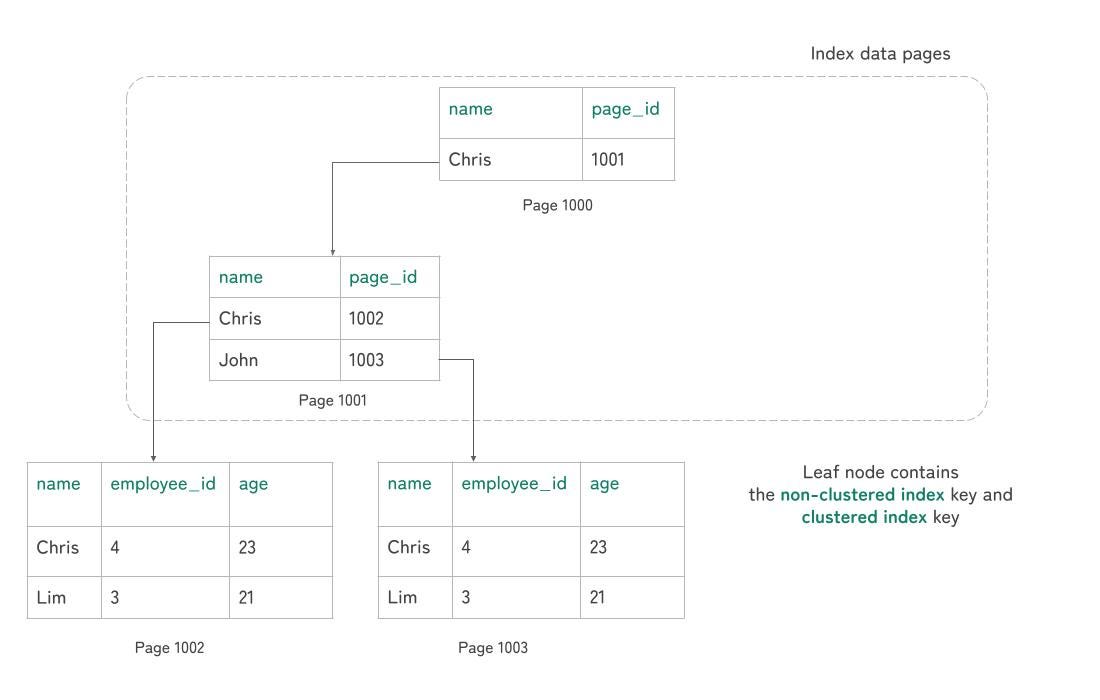Click the green 'non-clustered index' text
This screenshot has height=700, width=1100.
click(862, 494)
